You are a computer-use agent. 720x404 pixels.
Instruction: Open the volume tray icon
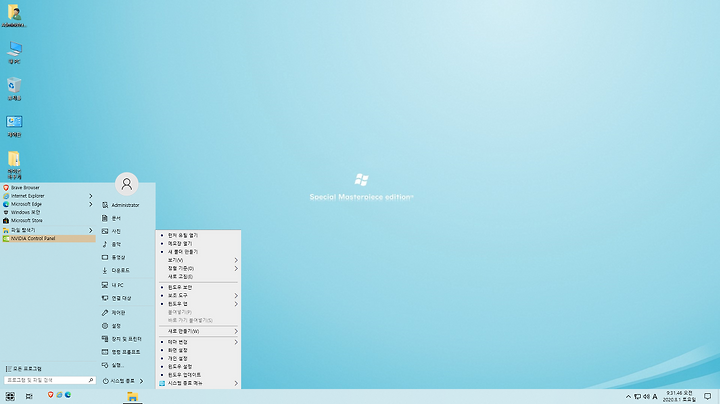(646, 397)
